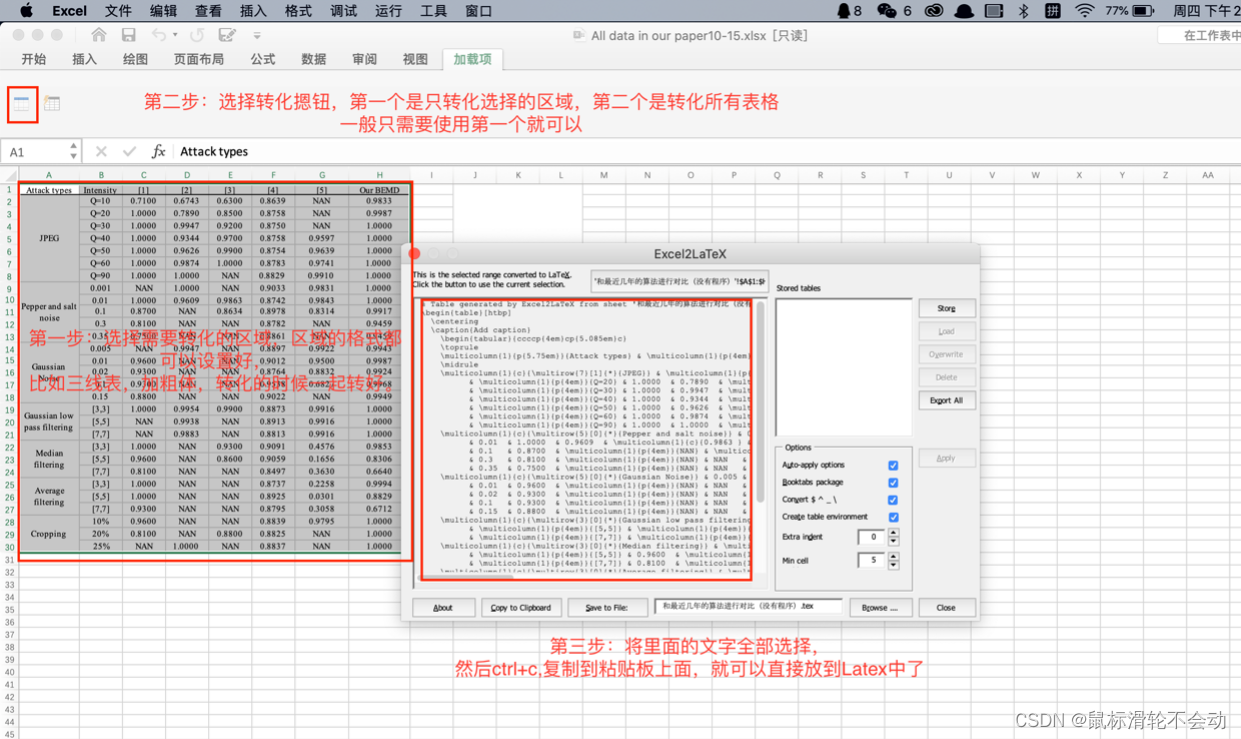
Task: Click the Save to File button
Action: 607,607
